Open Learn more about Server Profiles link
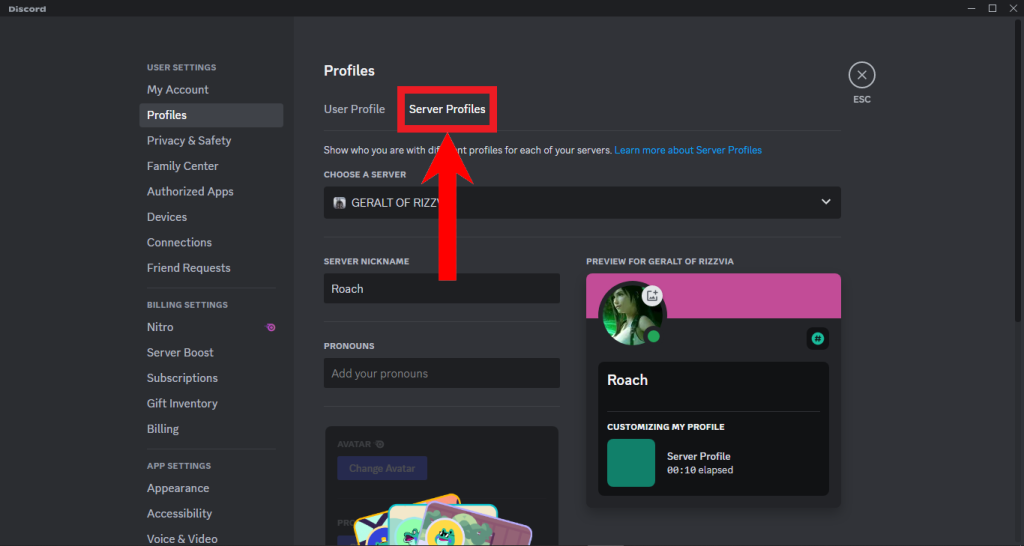Screen dimensions: 1024x546 click(x=688, y=150)
